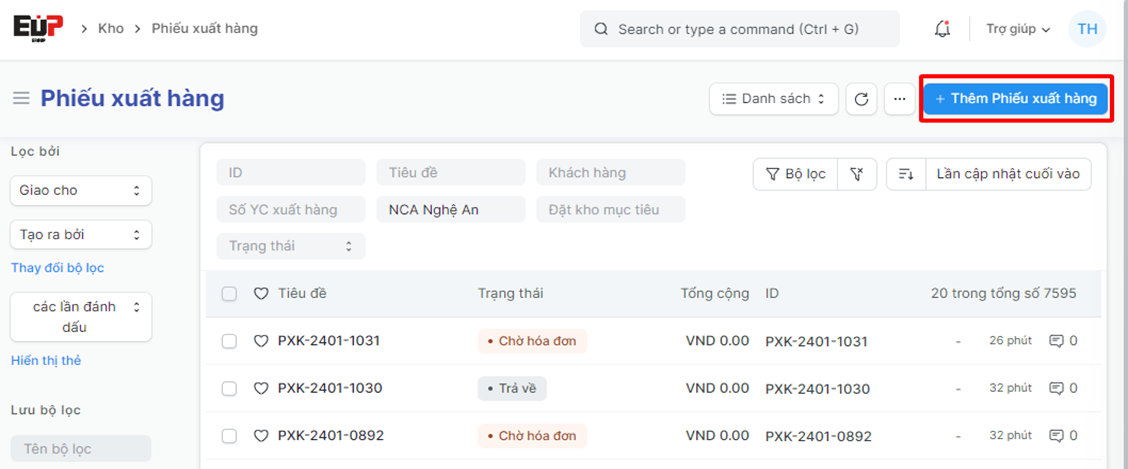
Task: Open the Trợ giúp help menu
Action: (x=1017, y=29)
